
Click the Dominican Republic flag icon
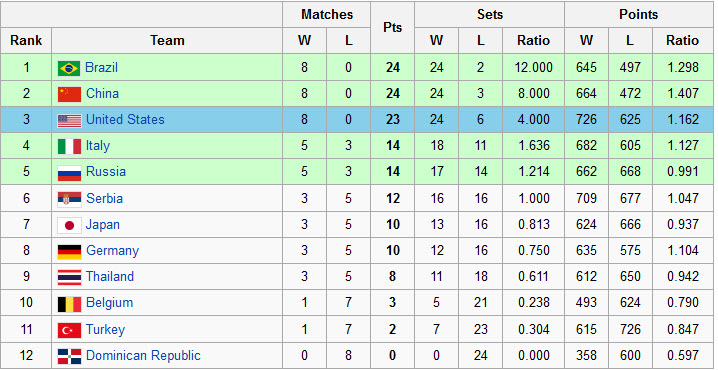[70, 356]
